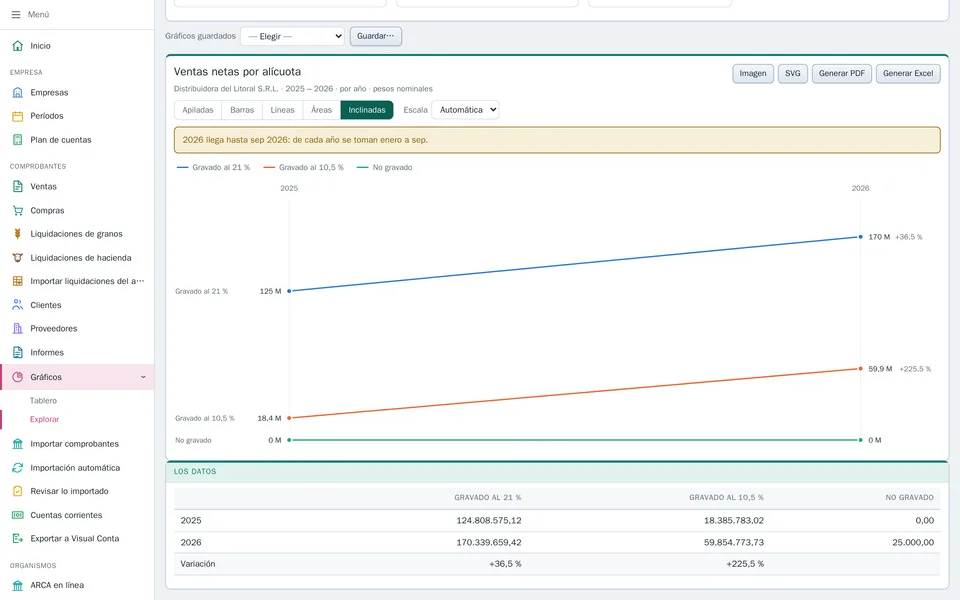960x600 pixels.
Task: Open the Explorar submenu link
Action: coord(45,419)
